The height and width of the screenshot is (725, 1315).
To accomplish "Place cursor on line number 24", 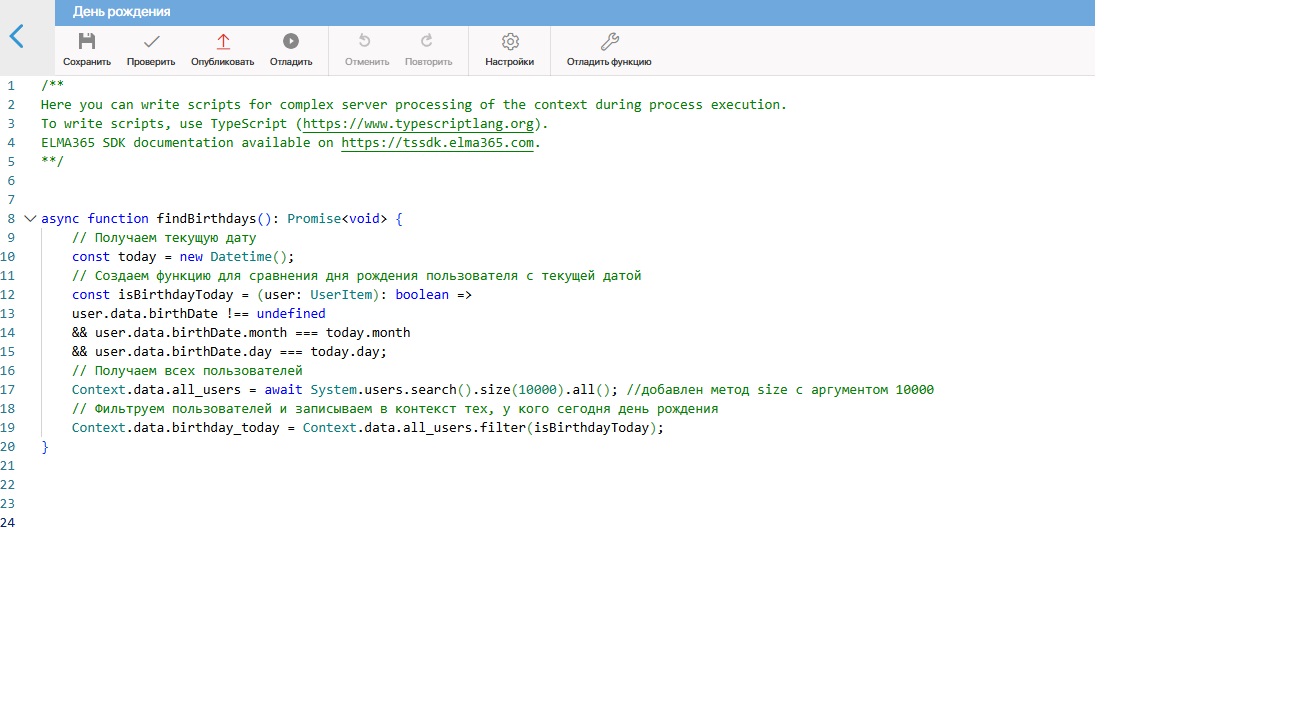I will pos(8,523).
